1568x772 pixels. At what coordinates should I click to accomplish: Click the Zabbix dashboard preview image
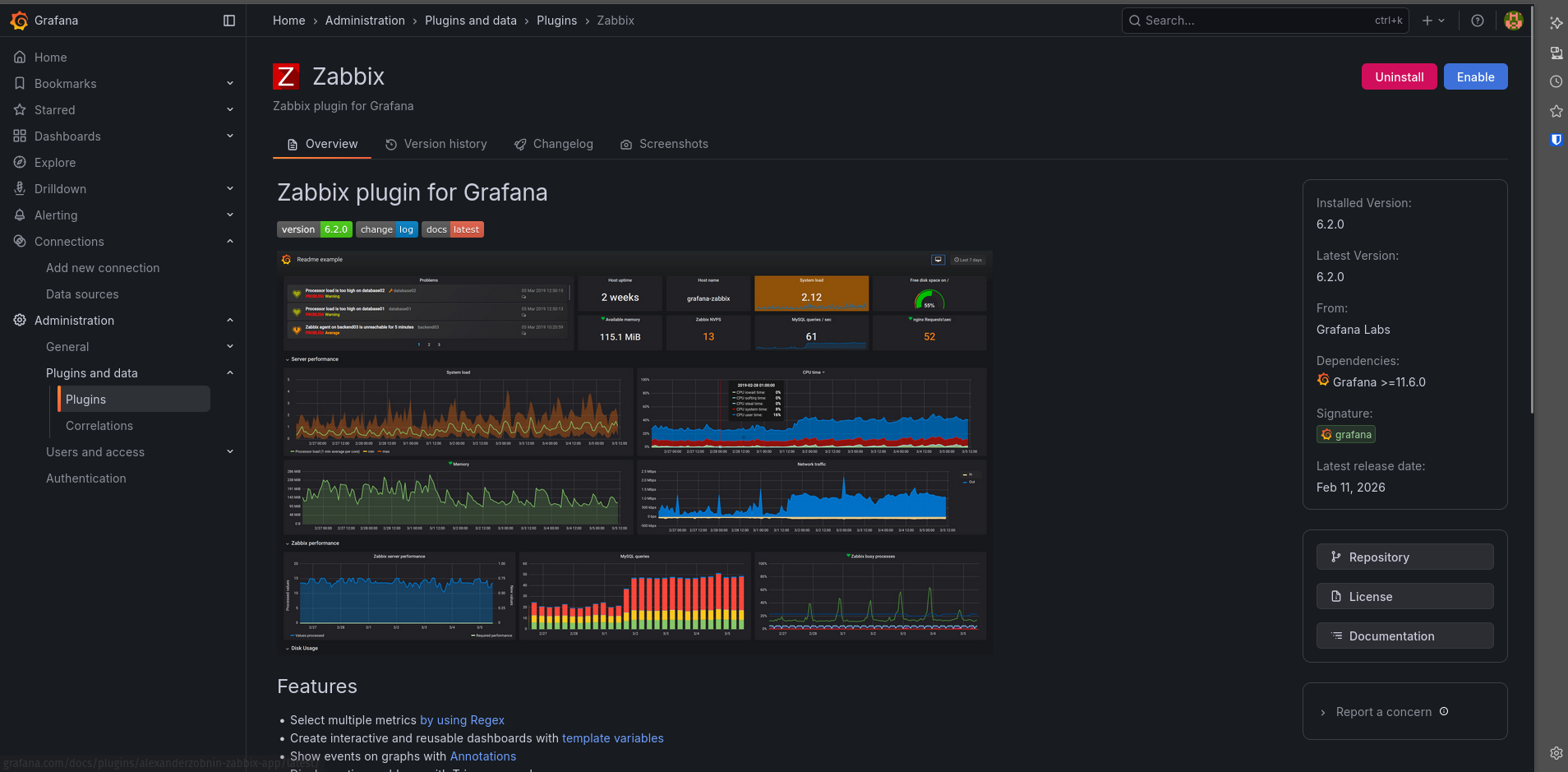[634, 452]
